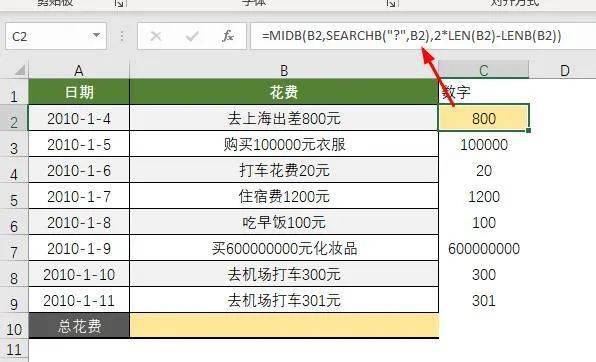This screenshot has width=596, height=362.
Task: Select cell containing 600000000 in column C
Action: click(484, 248)
